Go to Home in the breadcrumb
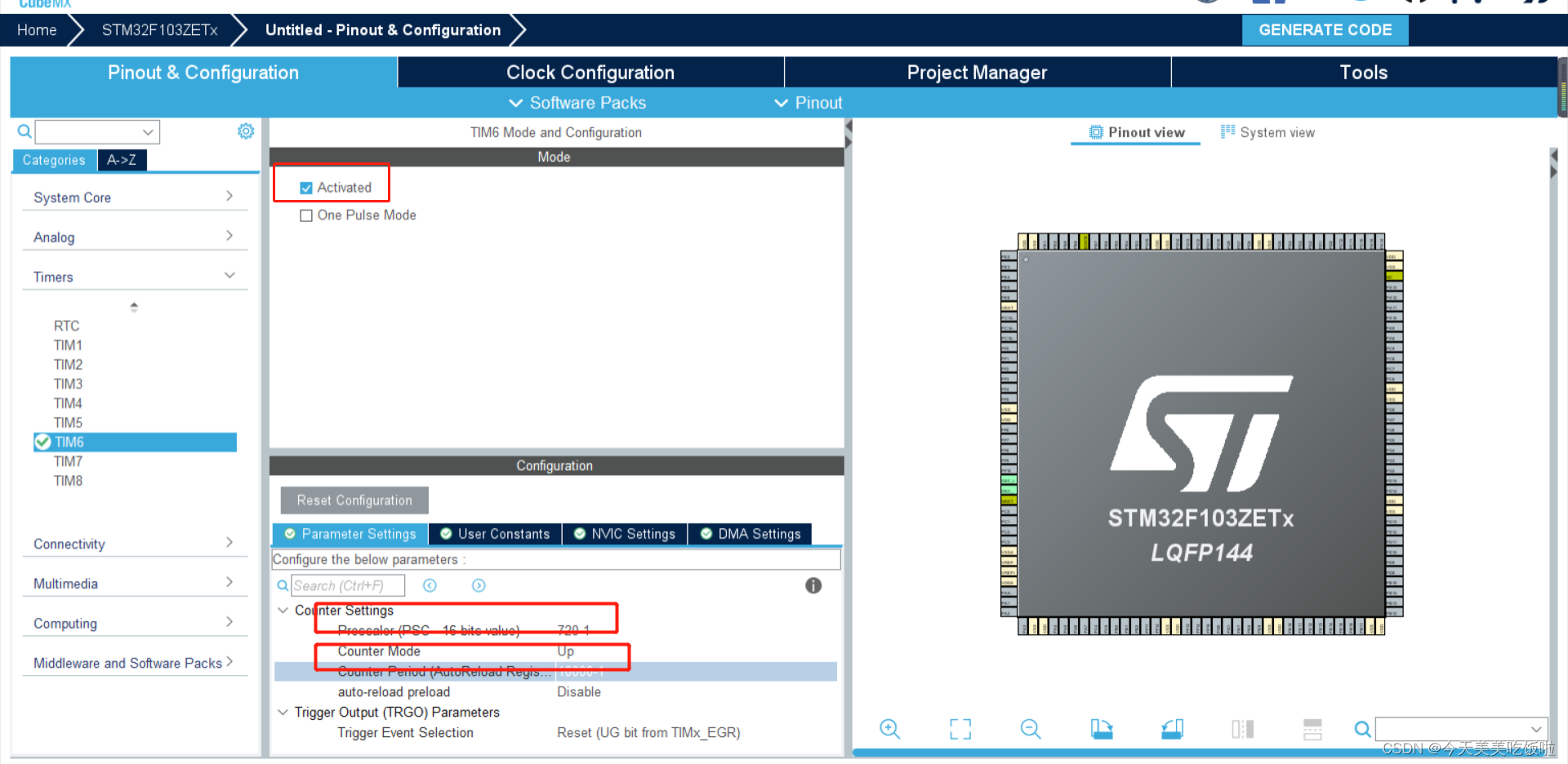 click(37, 30)
